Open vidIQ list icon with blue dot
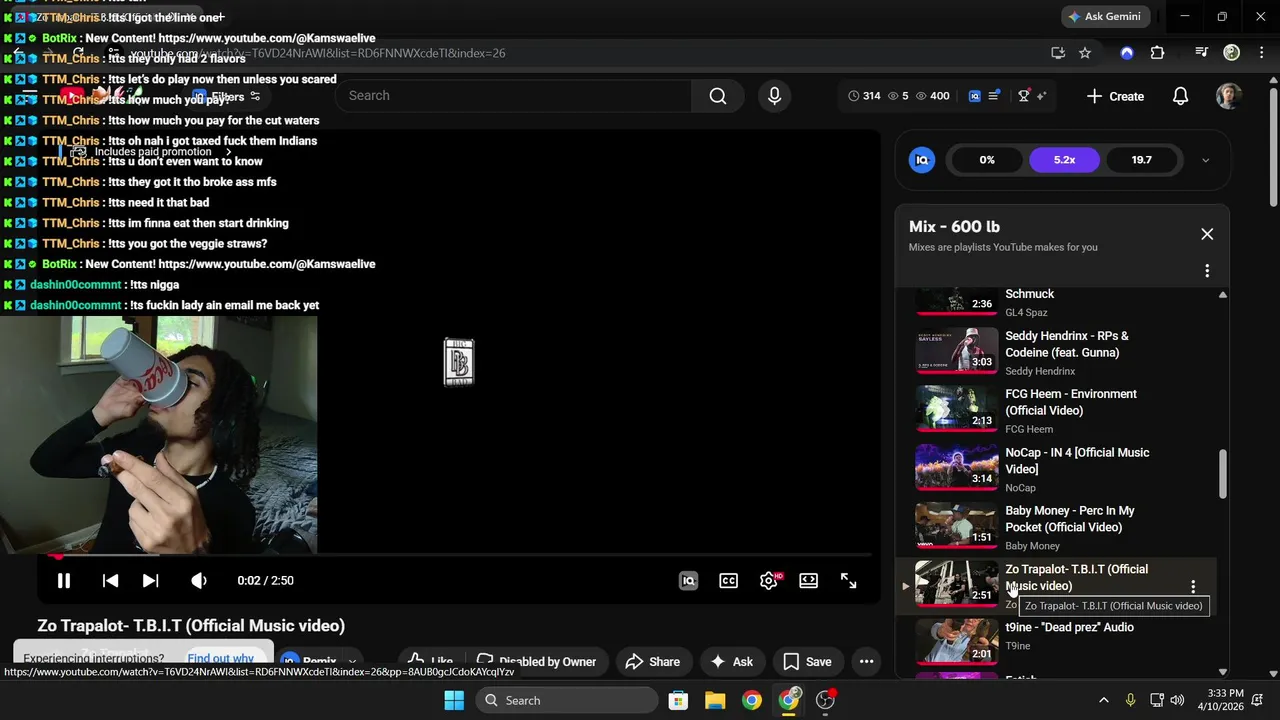Image resolution: width=1280 pixels, height=720 pixels. click(x=994, y=96)
